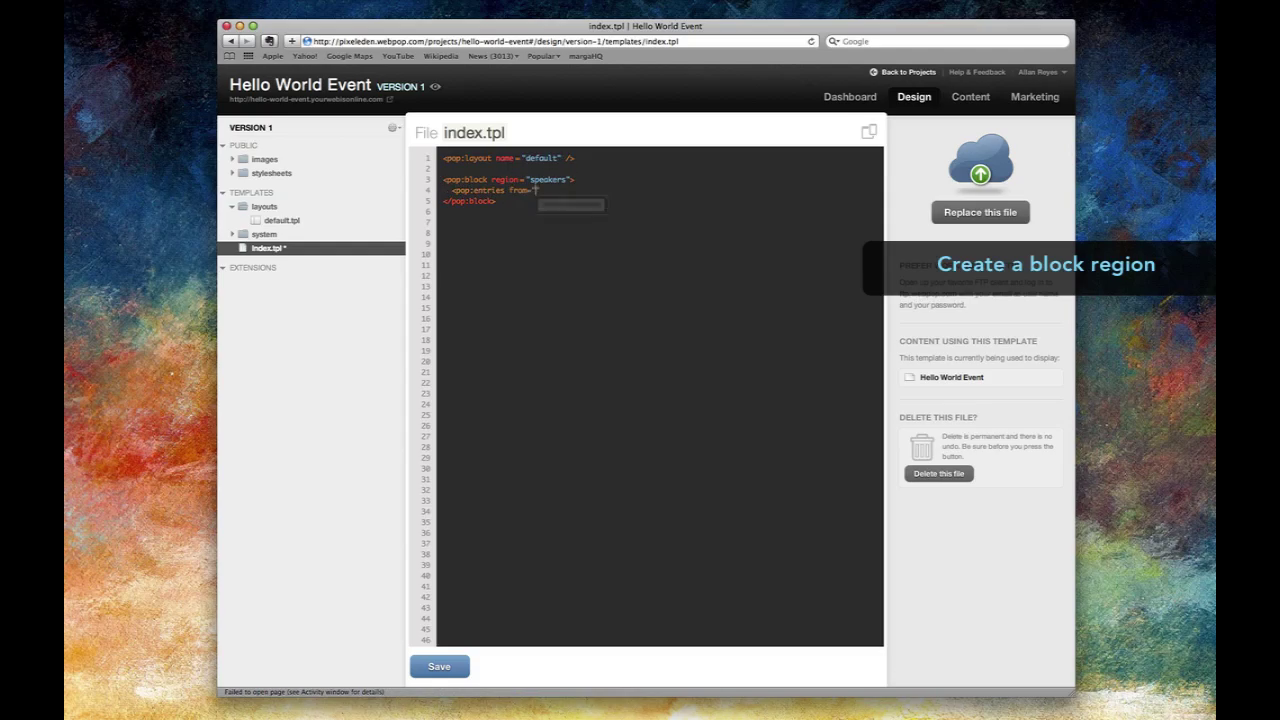Click the index.tpl file name heading
The image size is (1280, 720).
click(474, 133)
